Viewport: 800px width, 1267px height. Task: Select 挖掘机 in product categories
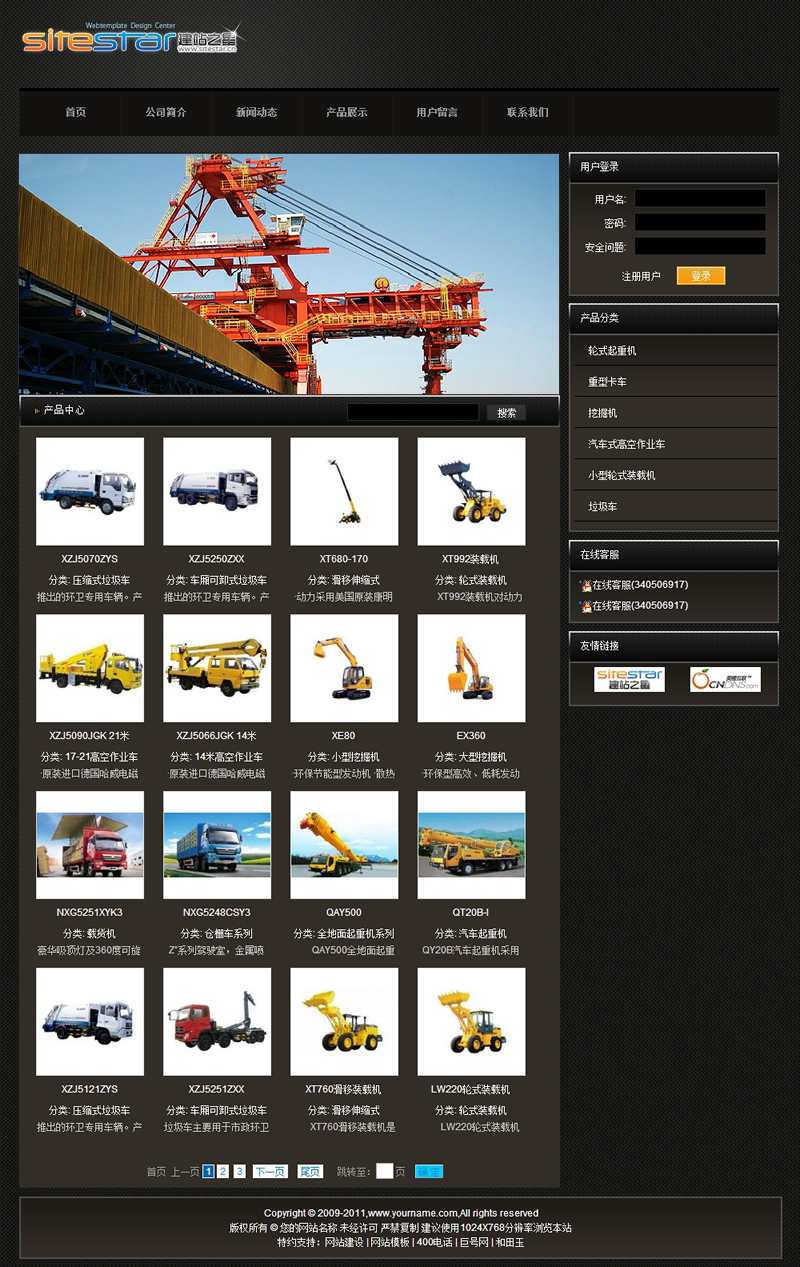click(603, 413)
